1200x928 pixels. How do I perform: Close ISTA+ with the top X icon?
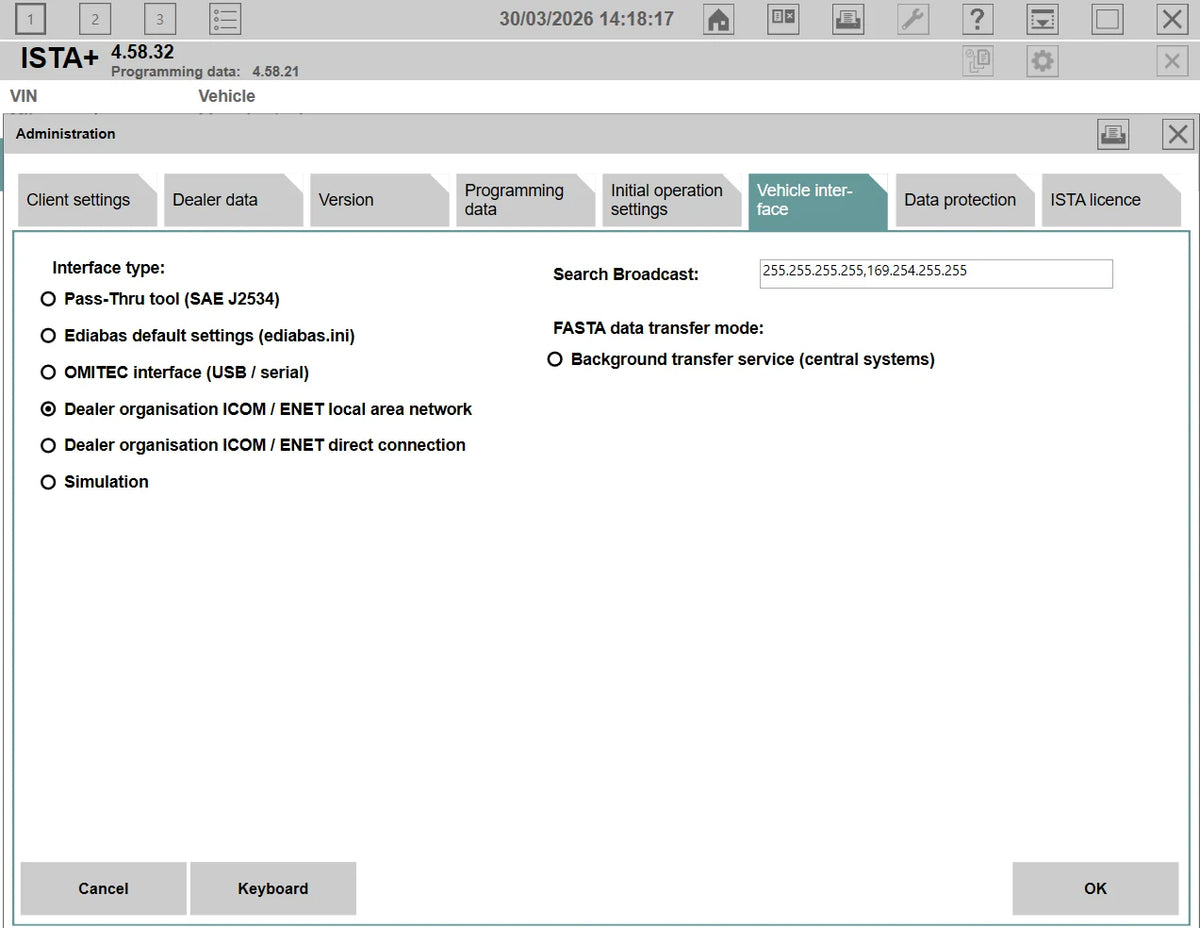tap(1172, 19)
